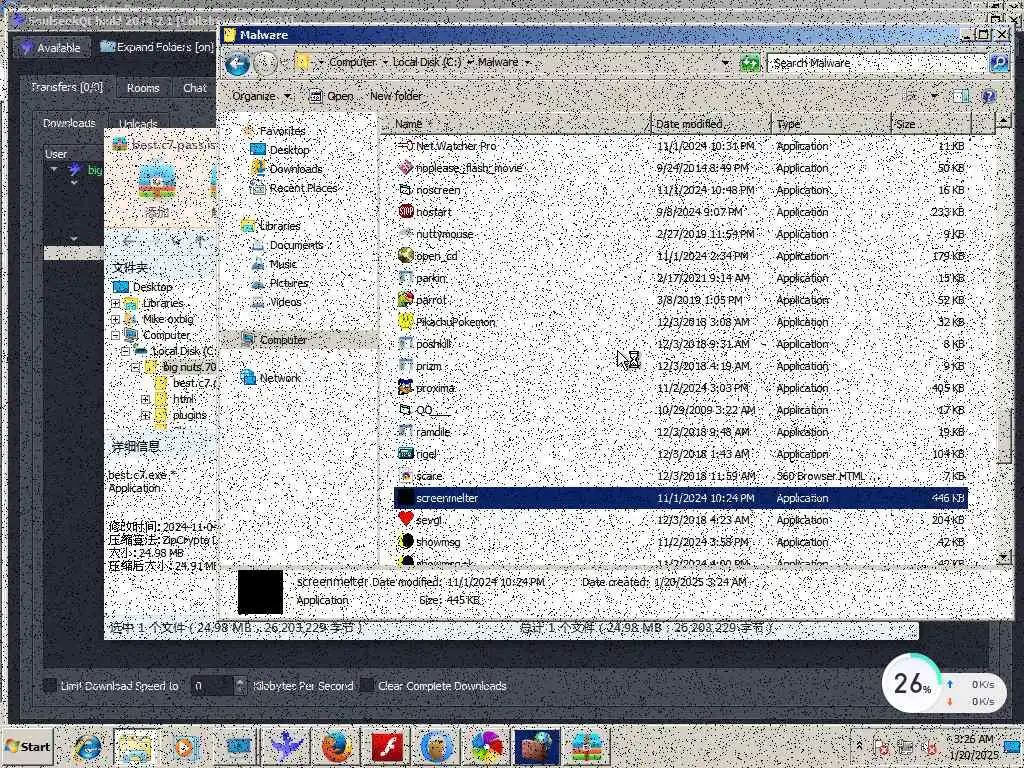Open the Malware breadcrumb dropdown arrow

pos(528,63)
